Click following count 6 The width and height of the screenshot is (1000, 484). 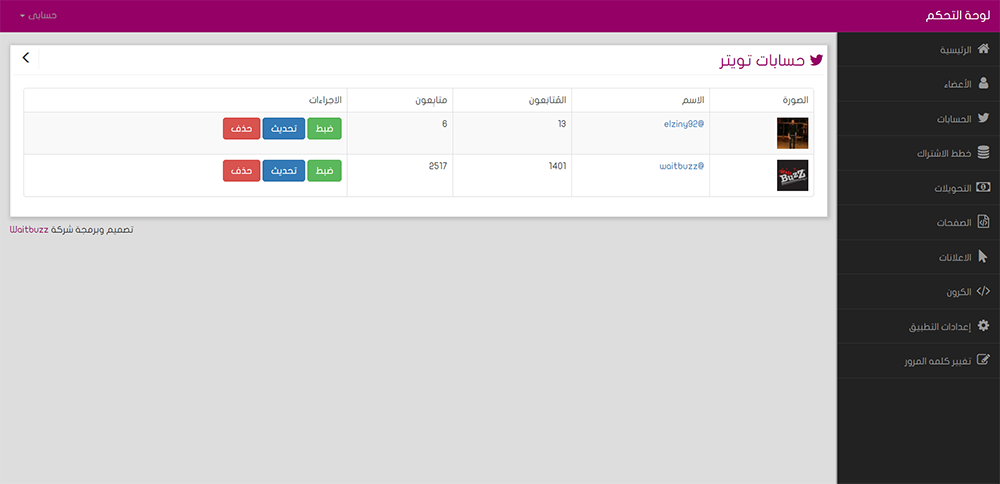(445, 124)
